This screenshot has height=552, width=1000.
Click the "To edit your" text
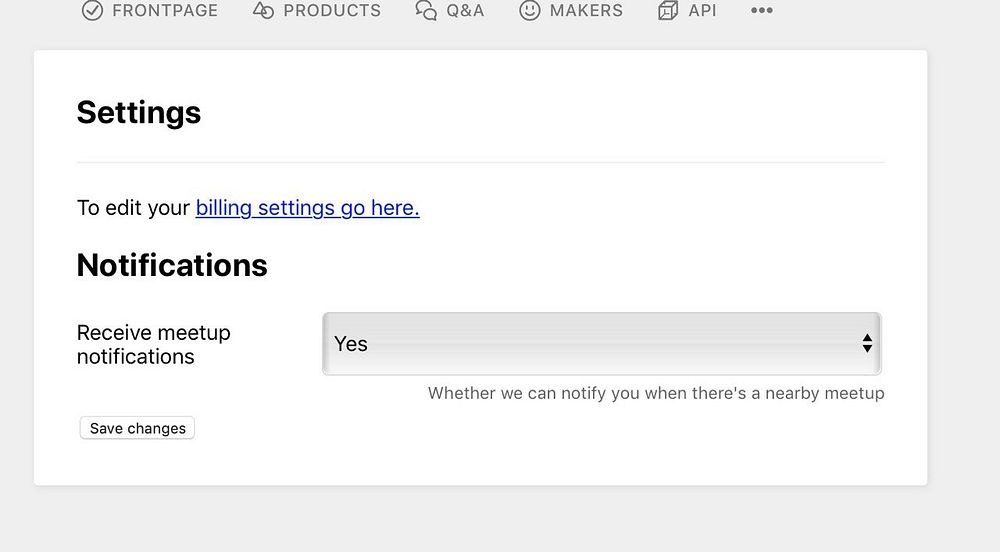click(x=133, y=208)
